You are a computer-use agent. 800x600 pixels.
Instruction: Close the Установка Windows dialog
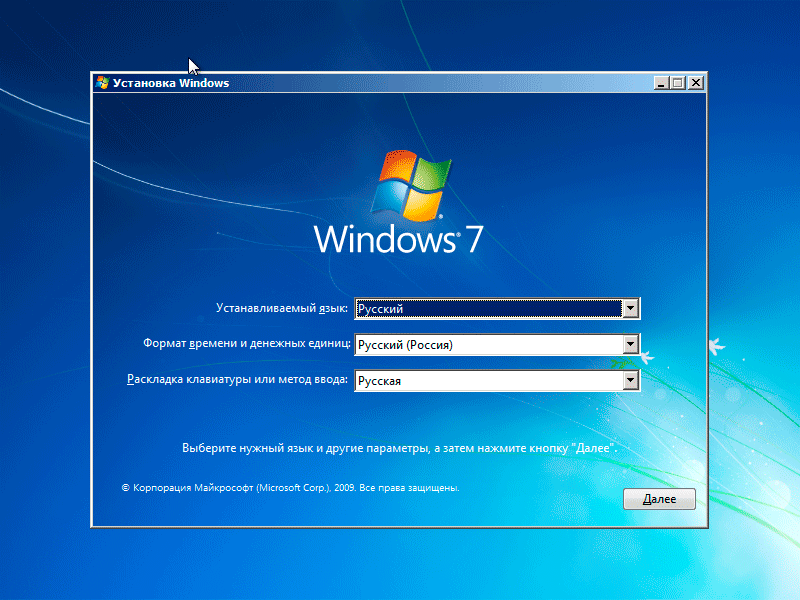click(695, 83)
